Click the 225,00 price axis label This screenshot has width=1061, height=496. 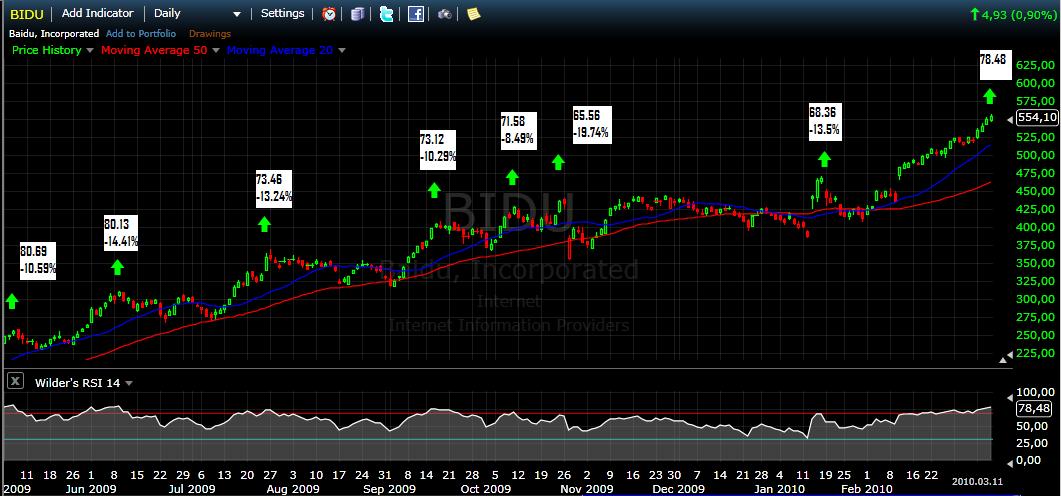click(x=1037, y=353)
